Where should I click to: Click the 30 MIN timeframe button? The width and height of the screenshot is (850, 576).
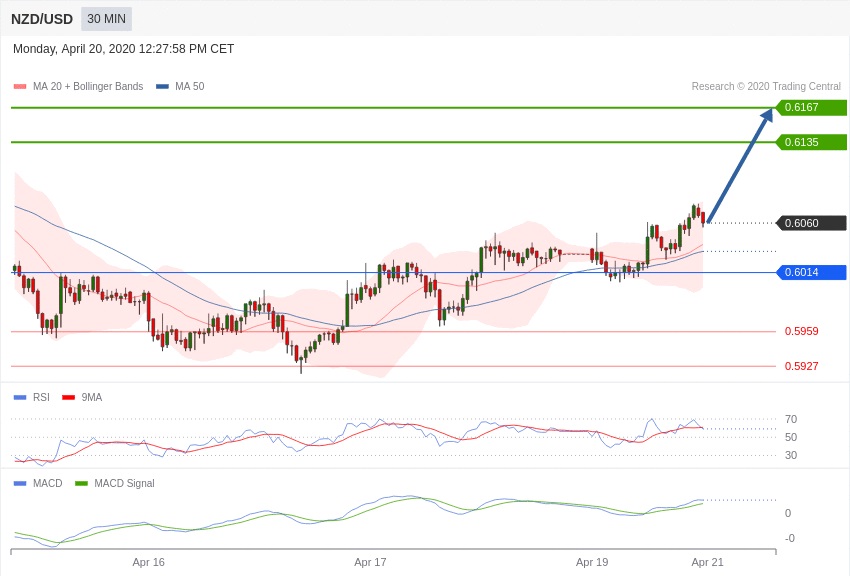(106, 19)
